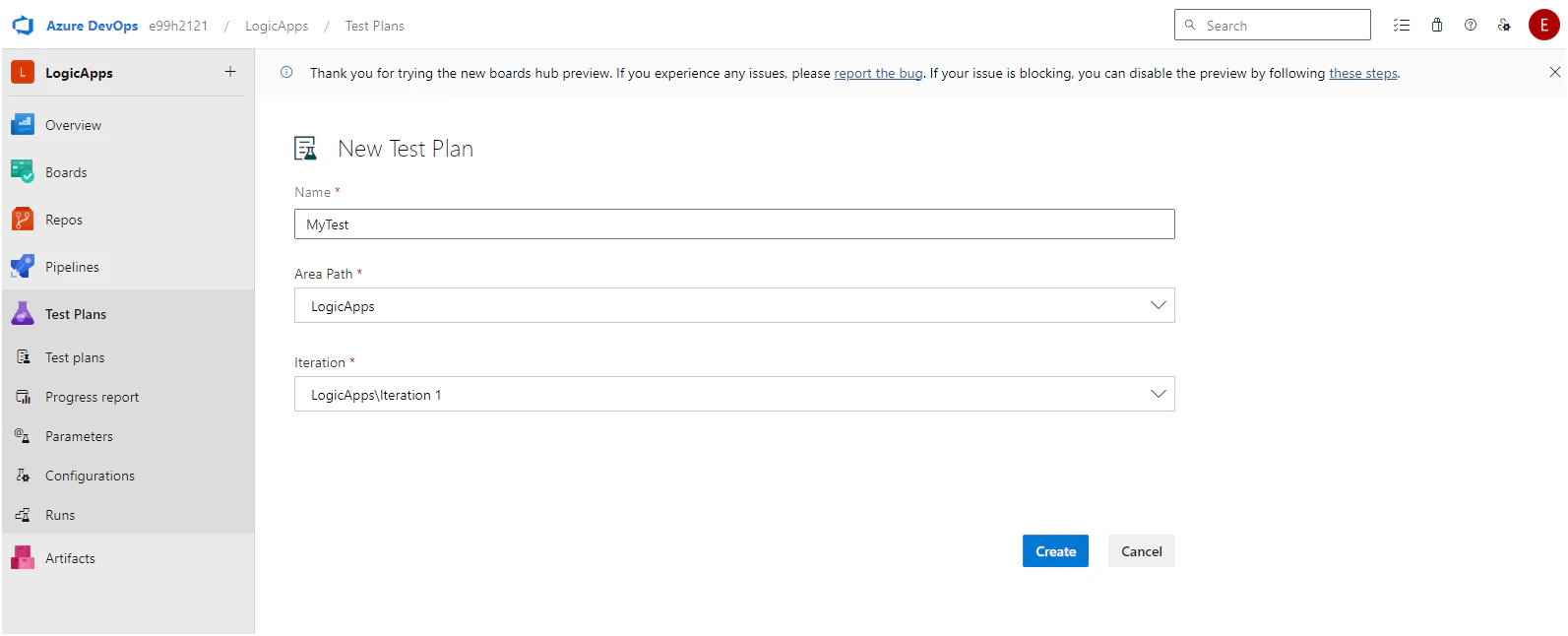Click the e99h2121 organization breadcrumb

pyautogui.click(x=178, y=26)
